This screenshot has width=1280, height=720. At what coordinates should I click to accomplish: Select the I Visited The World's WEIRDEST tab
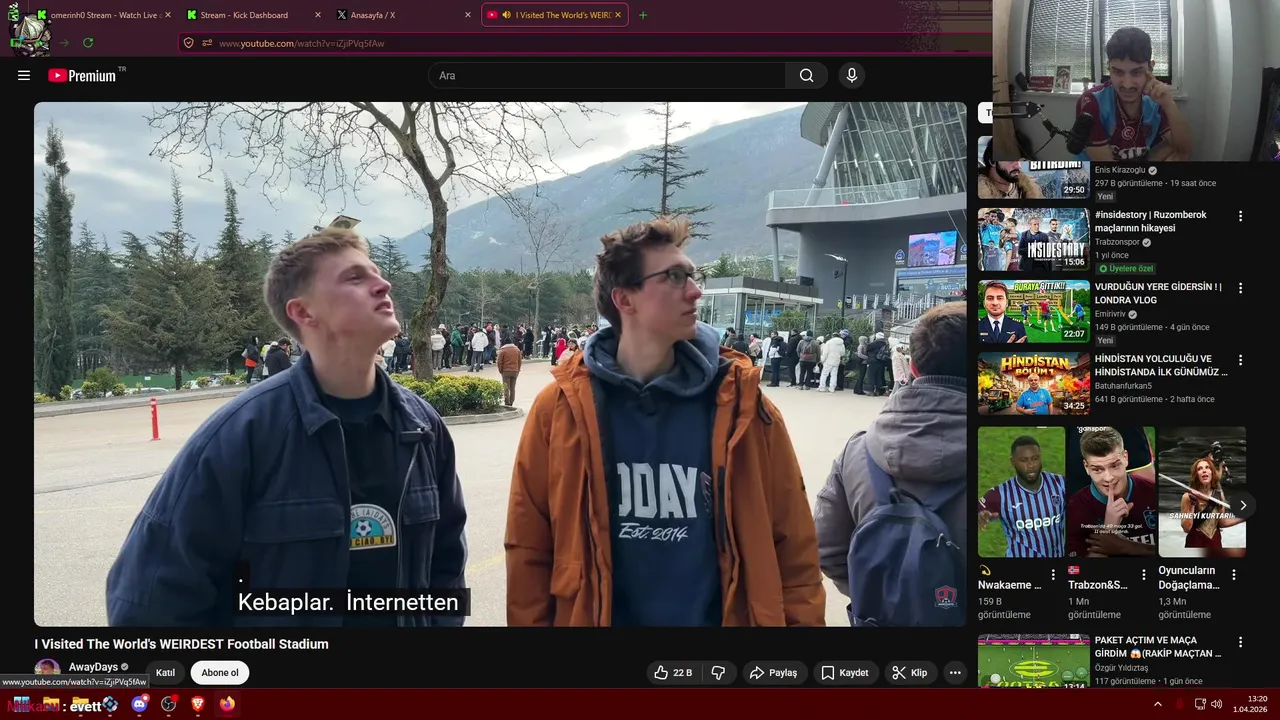tap(555, 15)
